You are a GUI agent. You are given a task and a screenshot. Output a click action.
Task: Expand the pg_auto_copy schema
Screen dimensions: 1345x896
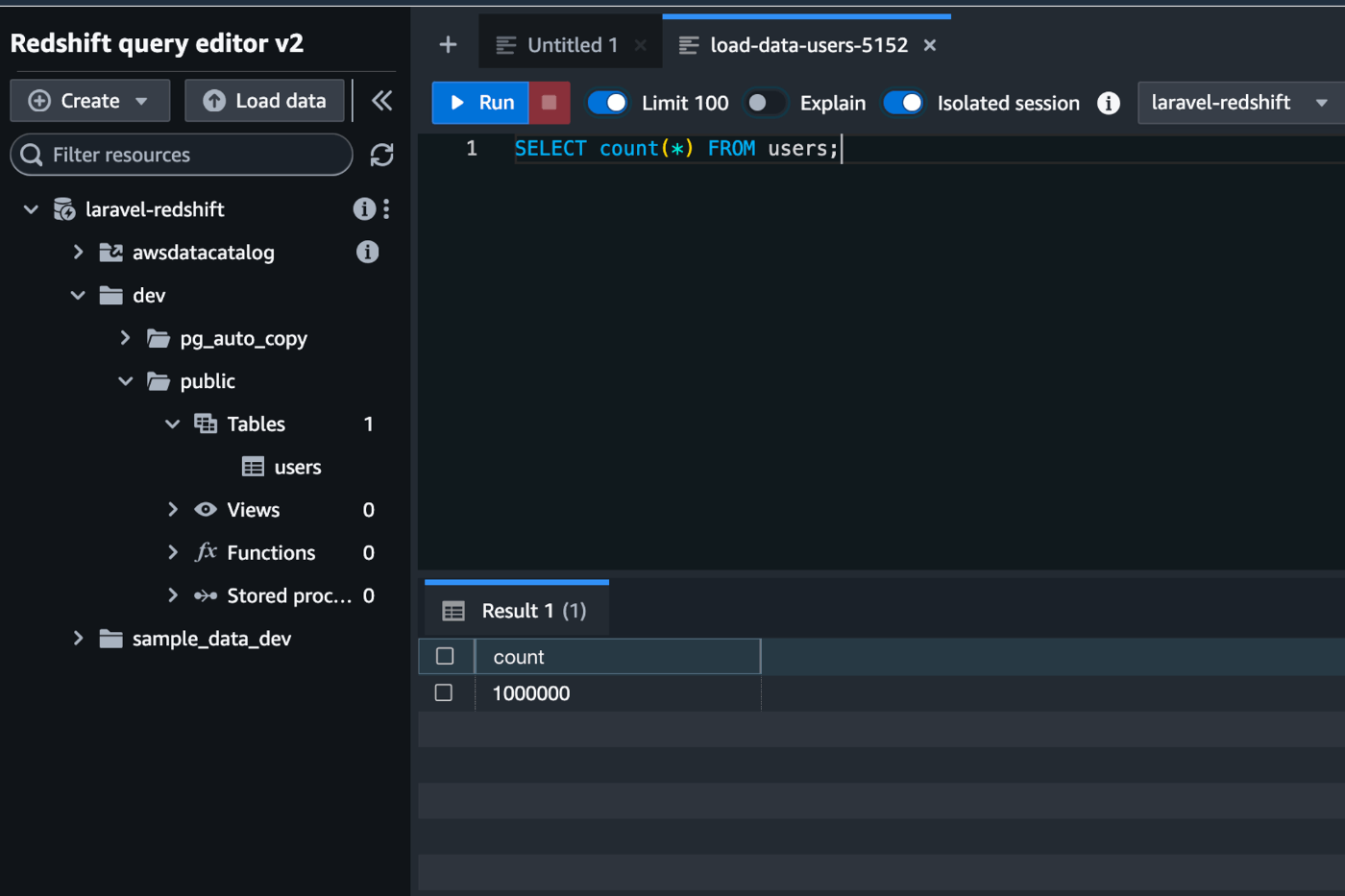(x=125, y=338)
